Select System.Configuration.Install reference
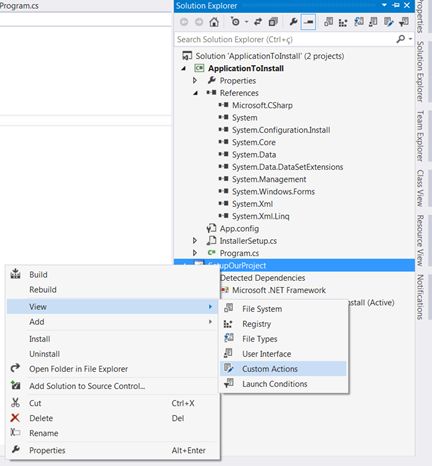Viewport: 432px width, 466px height. coord(281,130)
